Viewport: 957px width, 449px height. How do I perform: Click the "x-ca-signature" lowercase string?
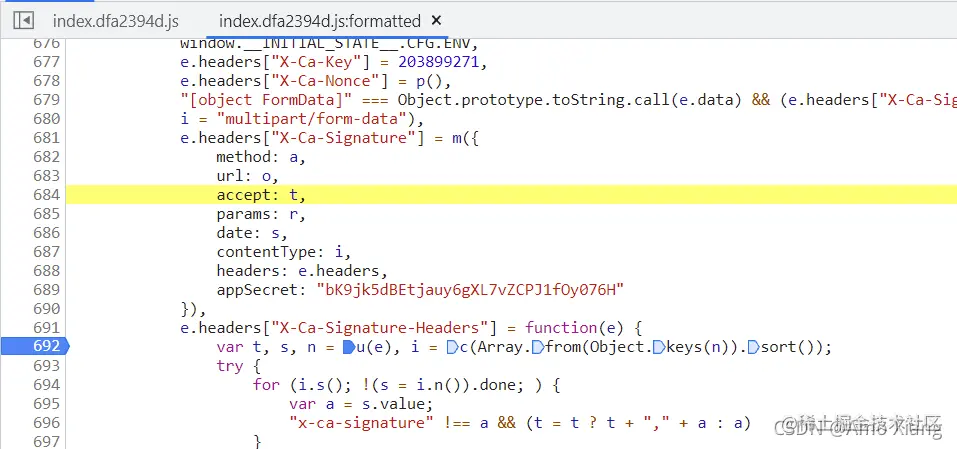point(361,423)
